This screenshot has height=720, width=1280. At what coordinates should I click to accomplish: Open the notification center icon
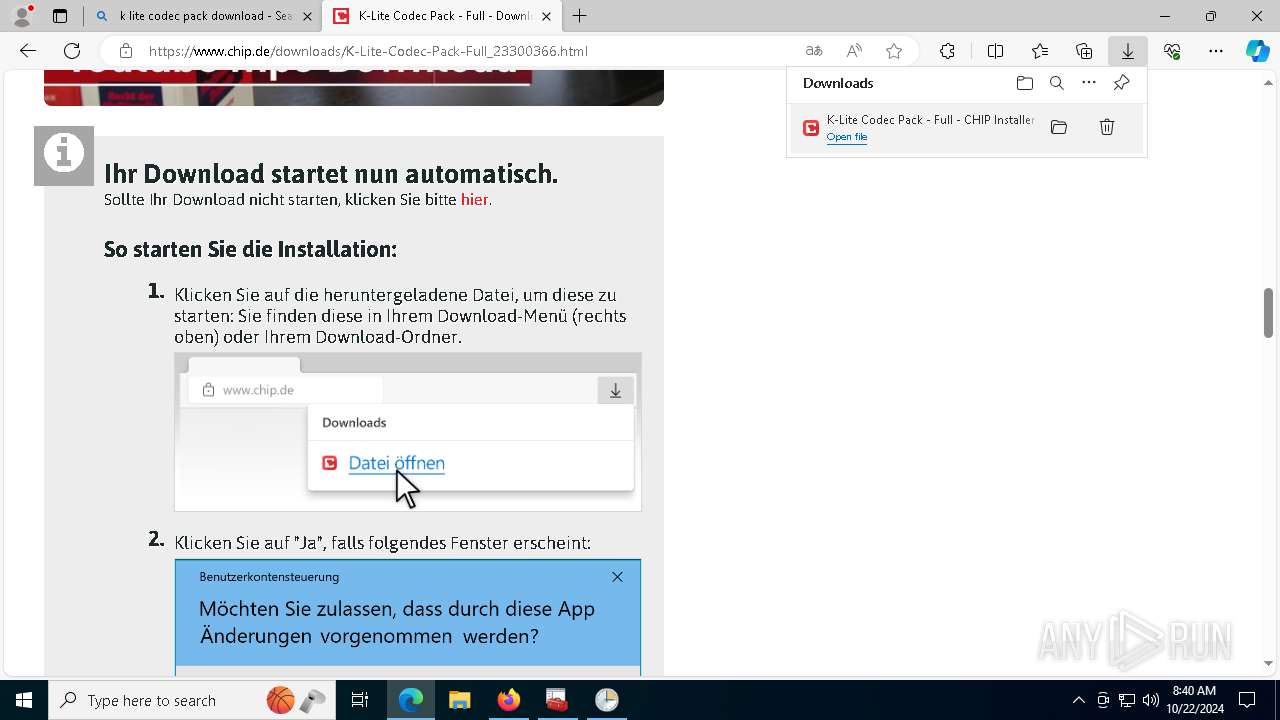coord(1247,700)
